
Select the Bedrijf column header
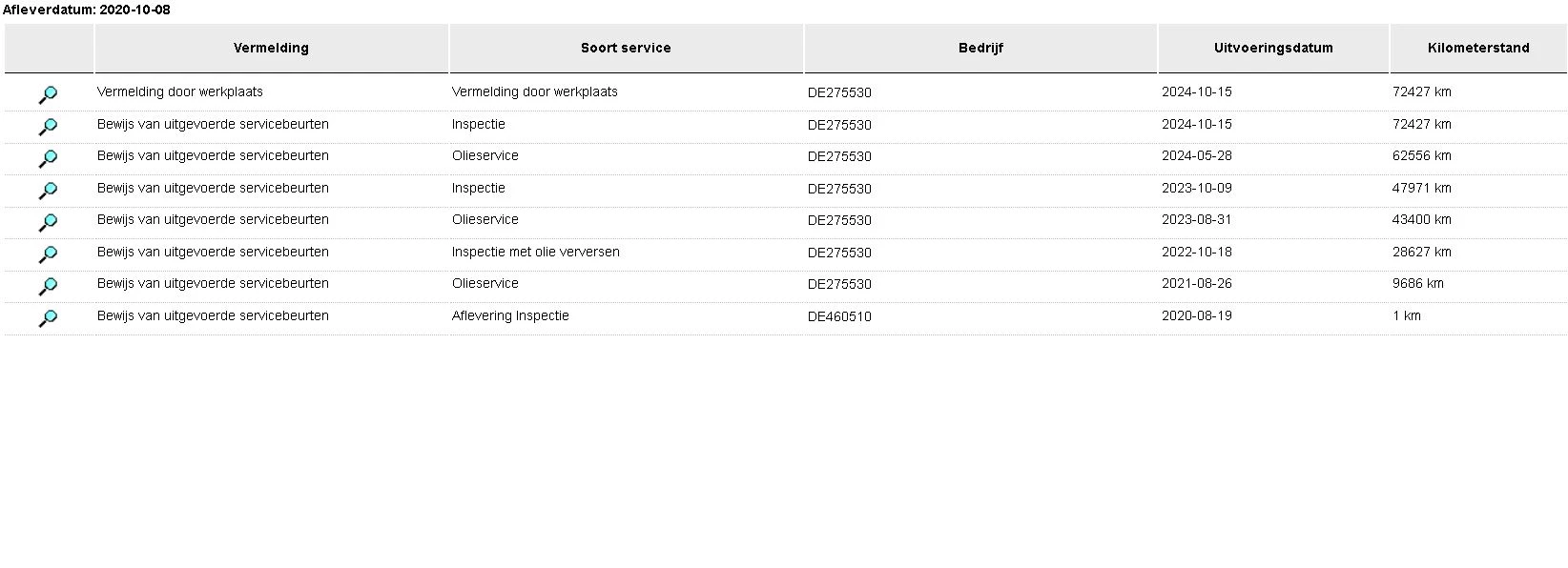click(980, 48)
